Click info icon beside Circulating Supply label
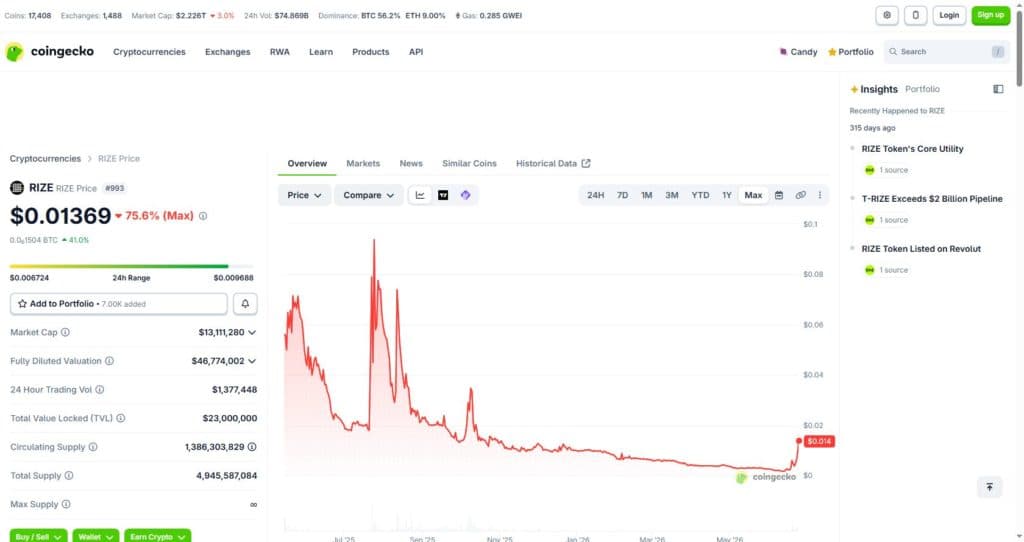Image resolution: width=1024 pixels, height=542 pixels. coord(93,447)
